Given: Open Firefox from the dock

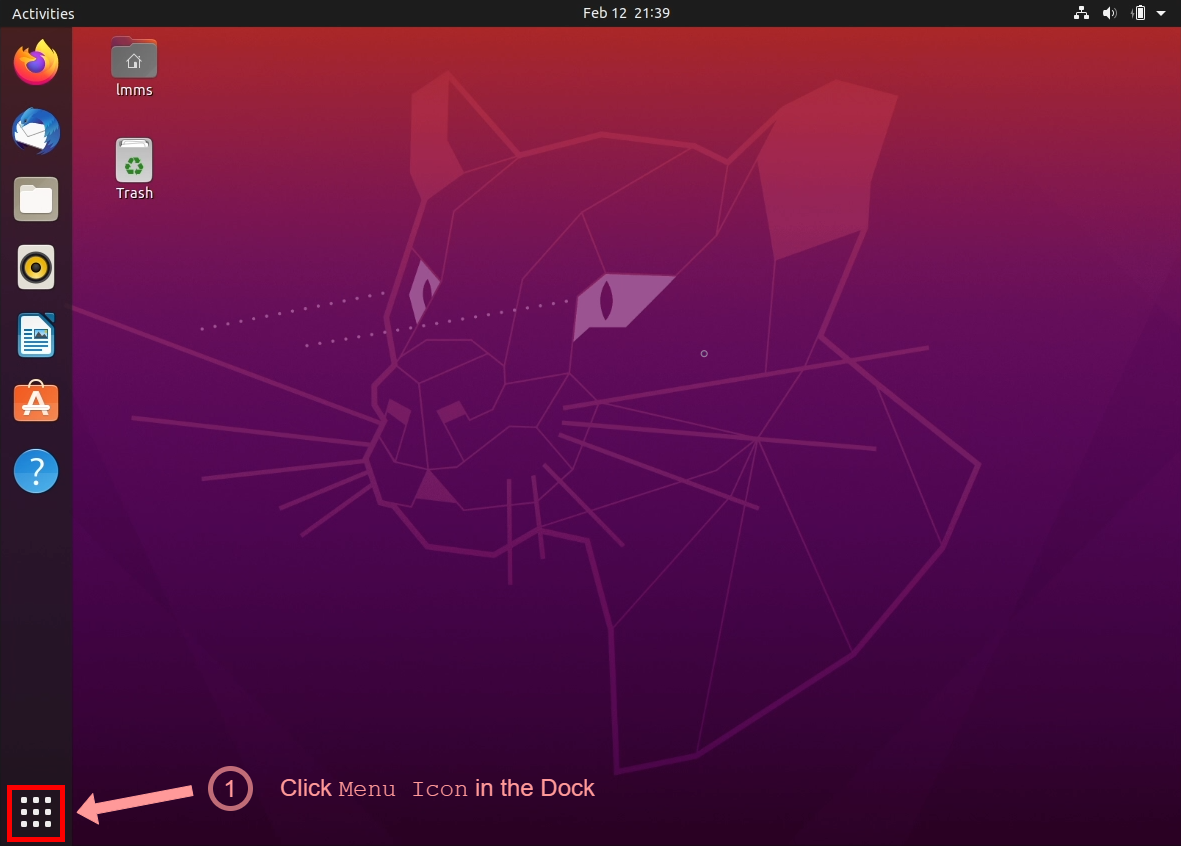Looking at the screenshot, I should 36,62.
